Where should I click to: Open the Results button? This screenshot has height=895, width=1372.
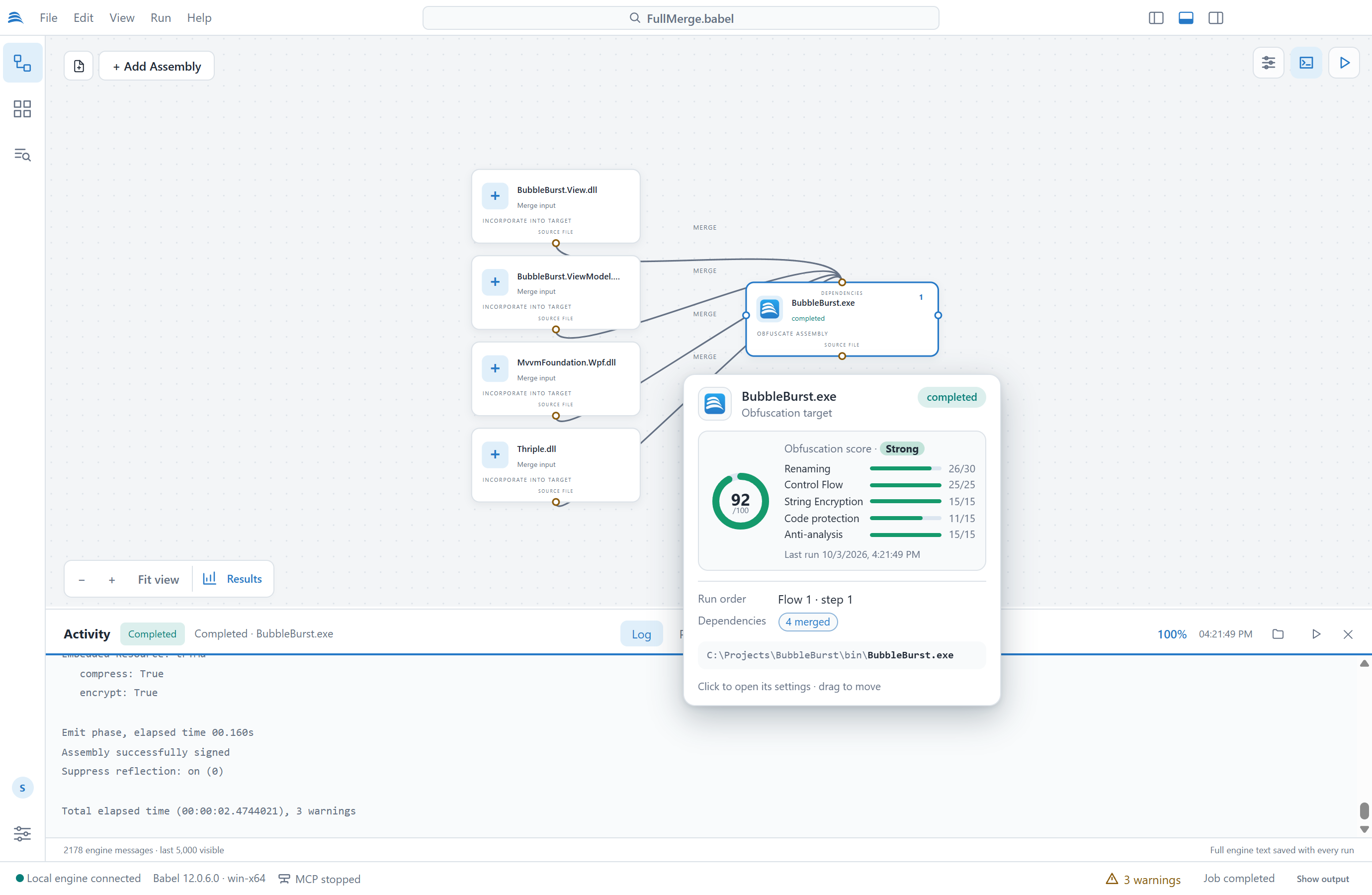[233, 579]
